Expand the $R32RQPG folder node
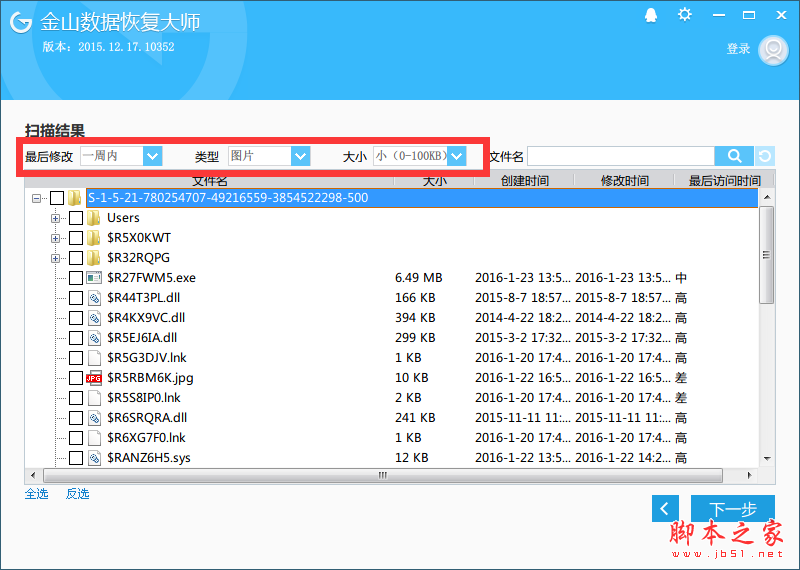The width and height of the screenshot is (800, 570). click(x=55, y=258)
